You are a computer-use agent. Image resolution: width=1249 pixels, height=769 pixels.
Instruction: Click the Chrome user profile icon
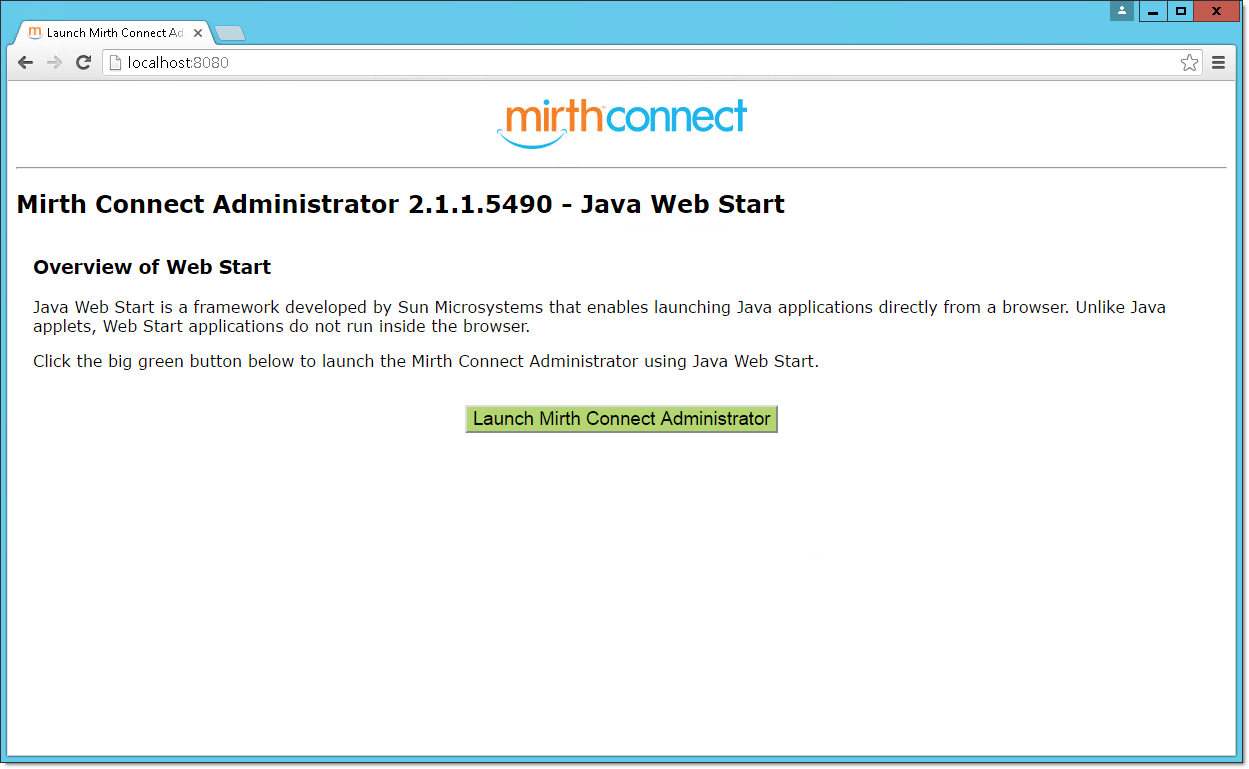[1122, 11]
